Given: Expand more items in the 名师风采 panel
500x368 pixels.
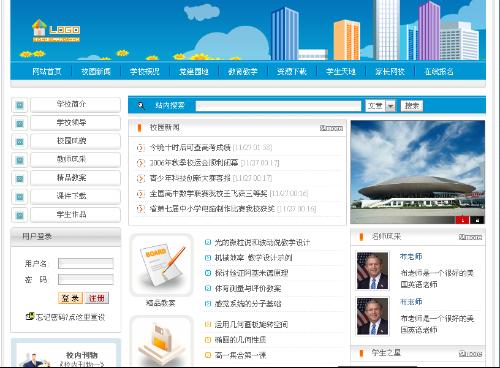Looking at the screenshot, I should coord(470,237).
